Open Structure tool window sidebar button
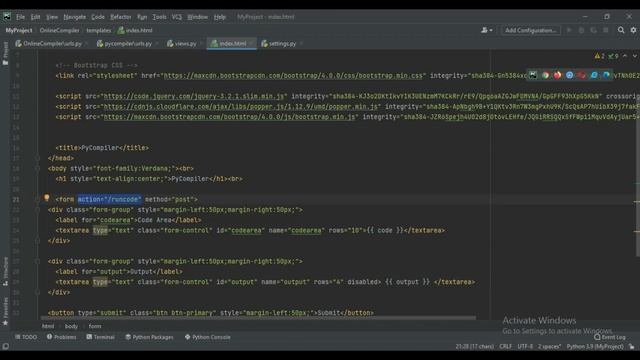640x360 pixels. click(x=5, y=271)
